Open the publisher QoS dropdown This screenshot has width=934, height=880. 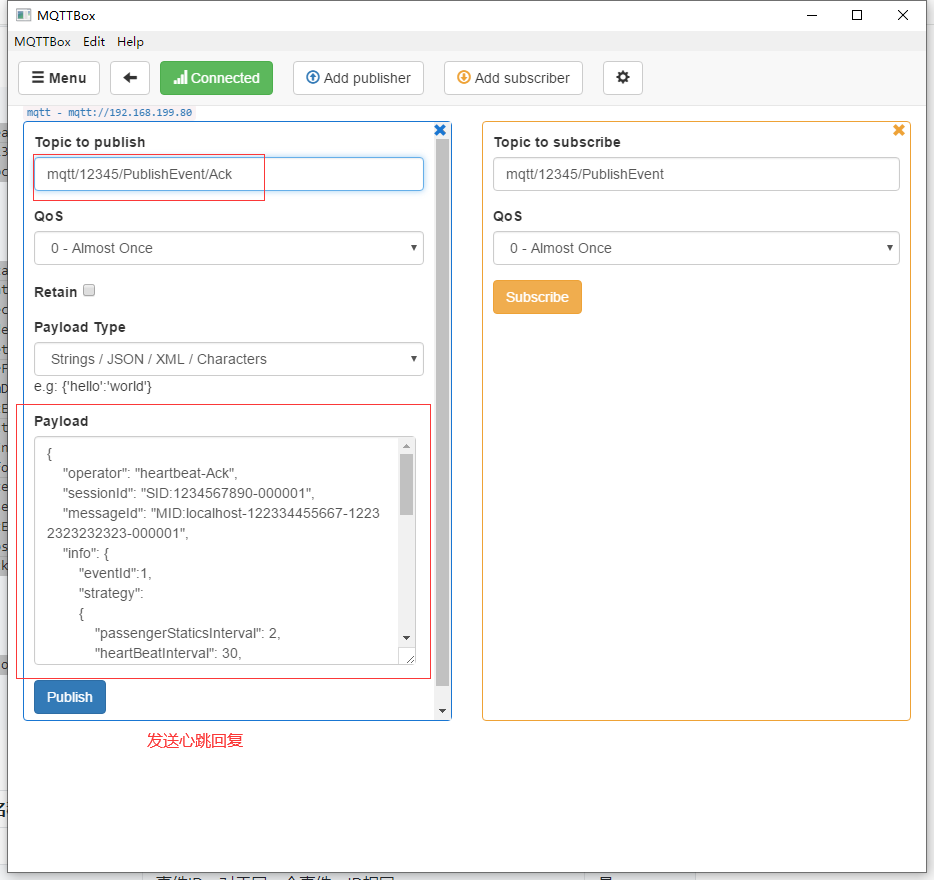[x=228, y=248]
